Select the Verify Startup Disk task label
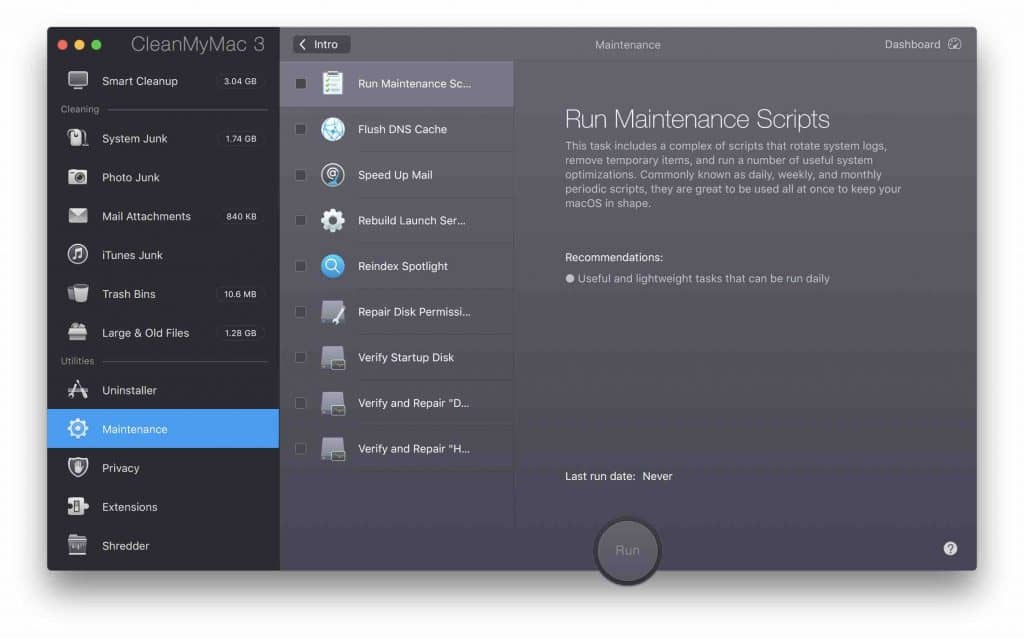The width and height of the screenshot is (1024, 638). (406, 357)
